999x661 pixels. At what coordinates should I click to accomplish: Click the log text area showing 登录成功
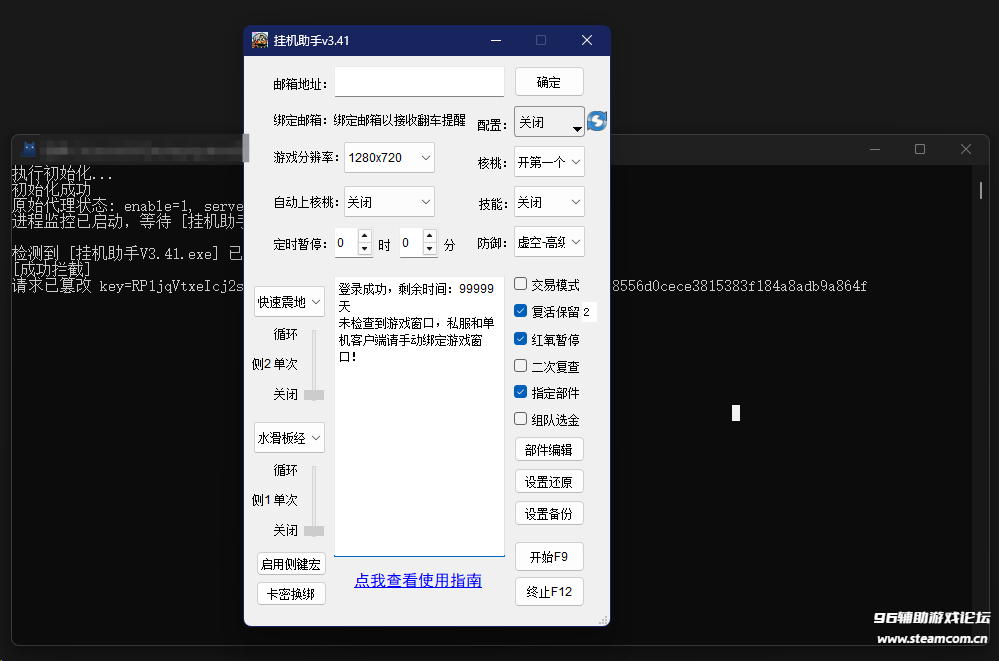[419, 416]
